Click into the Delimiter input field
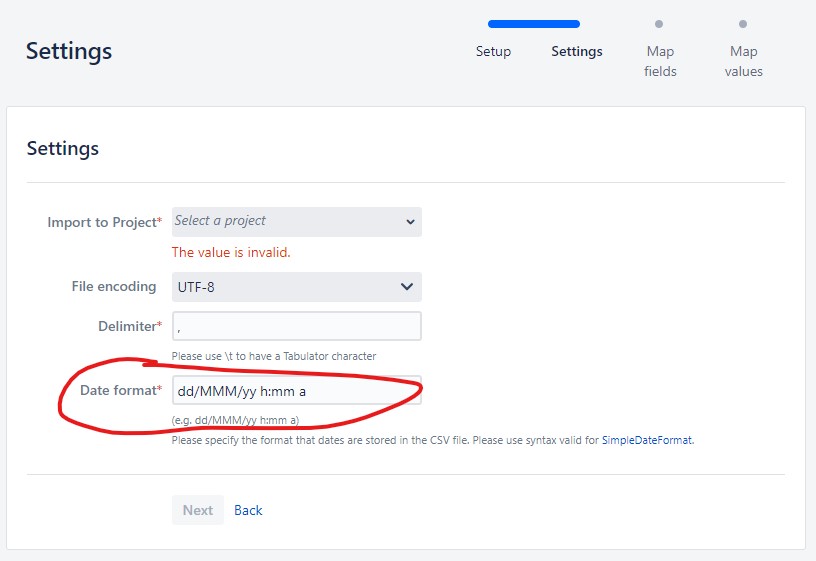This screenshot has width=816, height=561. coord(297,326)
